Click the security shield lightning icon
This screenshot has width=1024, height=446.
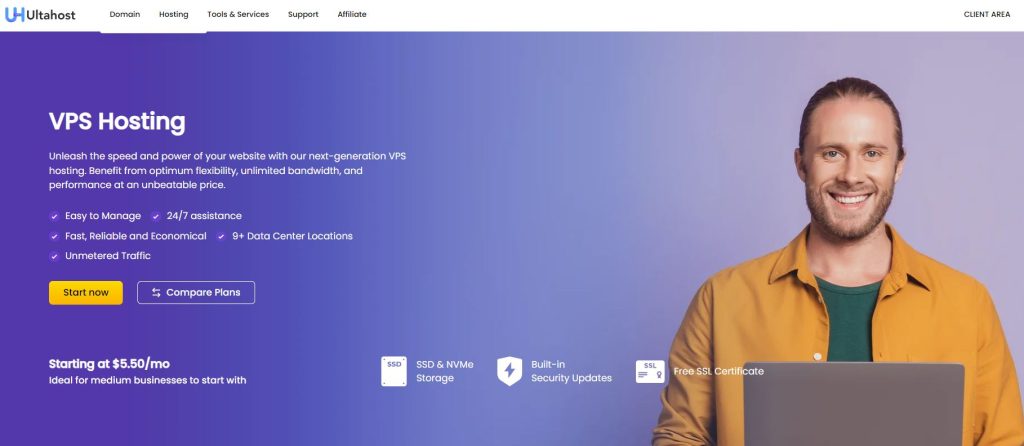pos(509,371)
